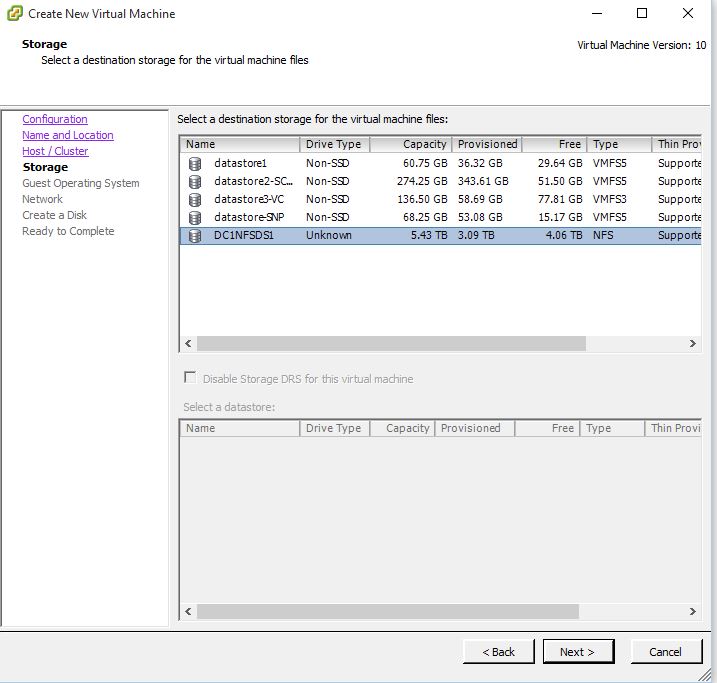This screenshot has width=717, height=683.
Task: Select the datastore1 row
Action: pos(441,163)
